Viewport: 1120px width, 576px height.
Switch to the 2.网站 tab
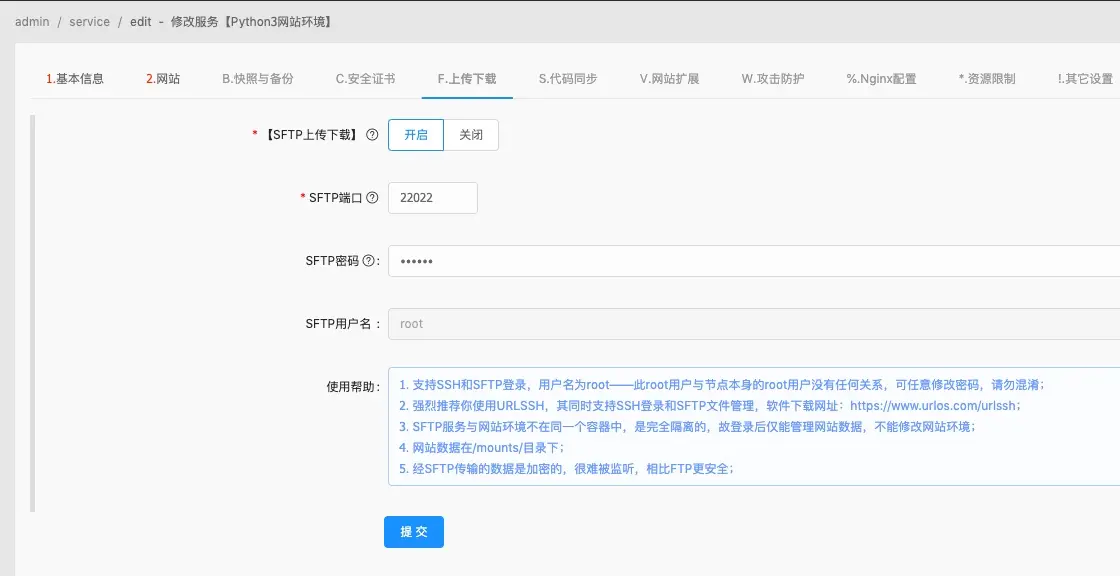click(x=163, y=79)
